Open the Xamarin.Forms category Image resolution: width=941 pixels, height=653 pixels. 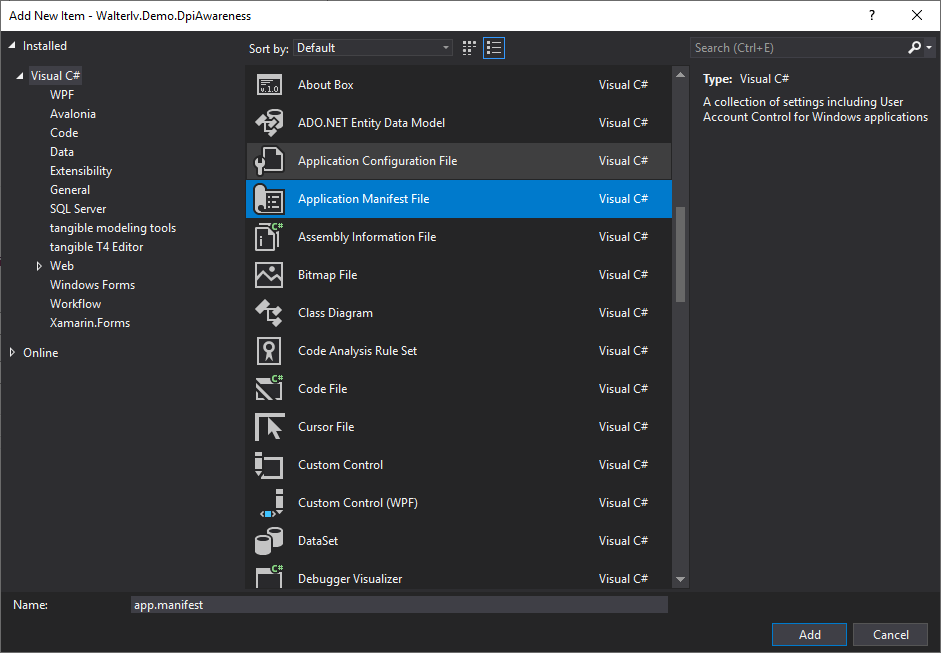pyautogui.click(x=90, y=323)
